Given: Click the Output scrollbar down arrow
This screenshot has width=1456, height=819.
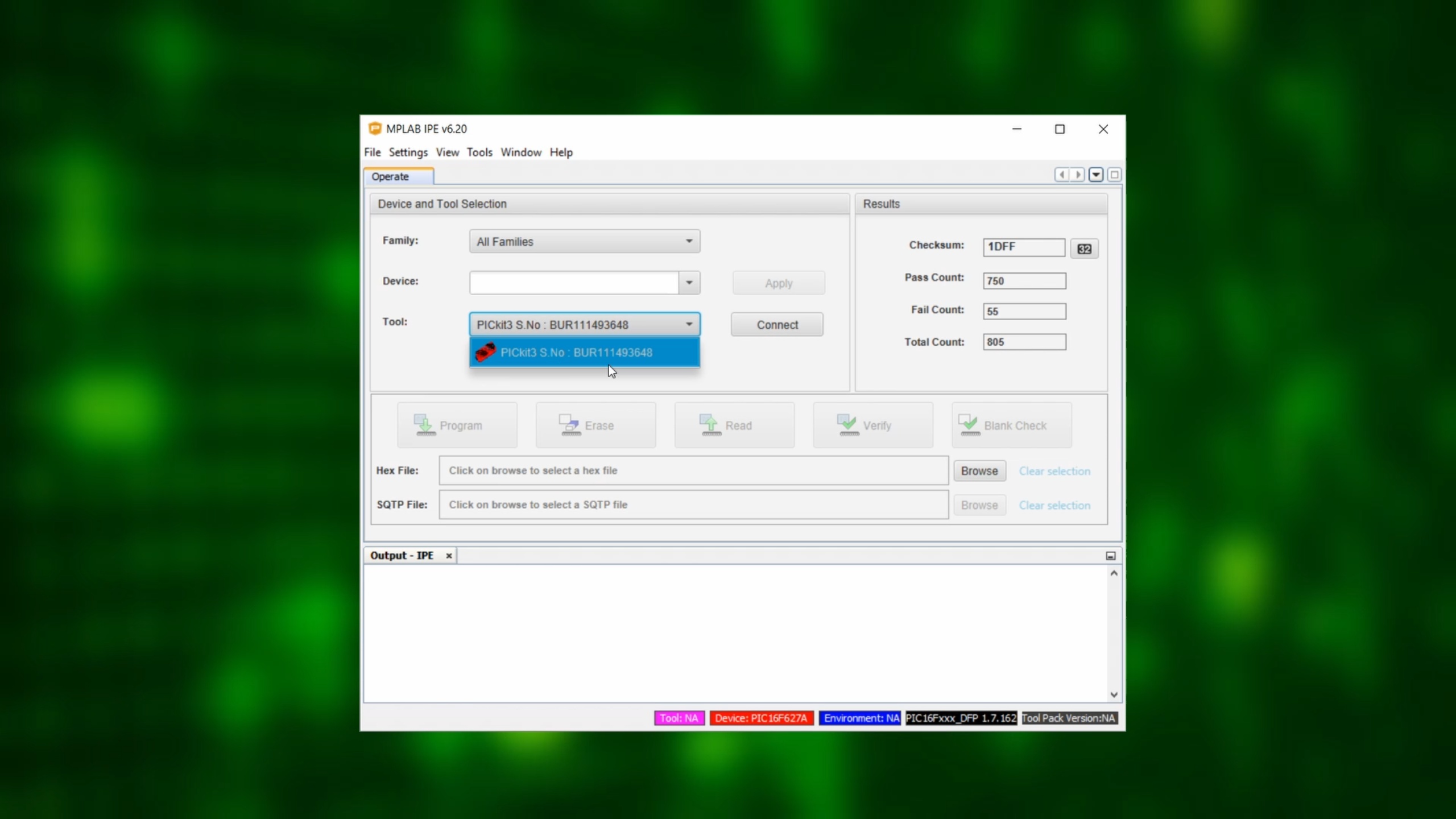Looking at the screenshot, I should point(1114,694).
